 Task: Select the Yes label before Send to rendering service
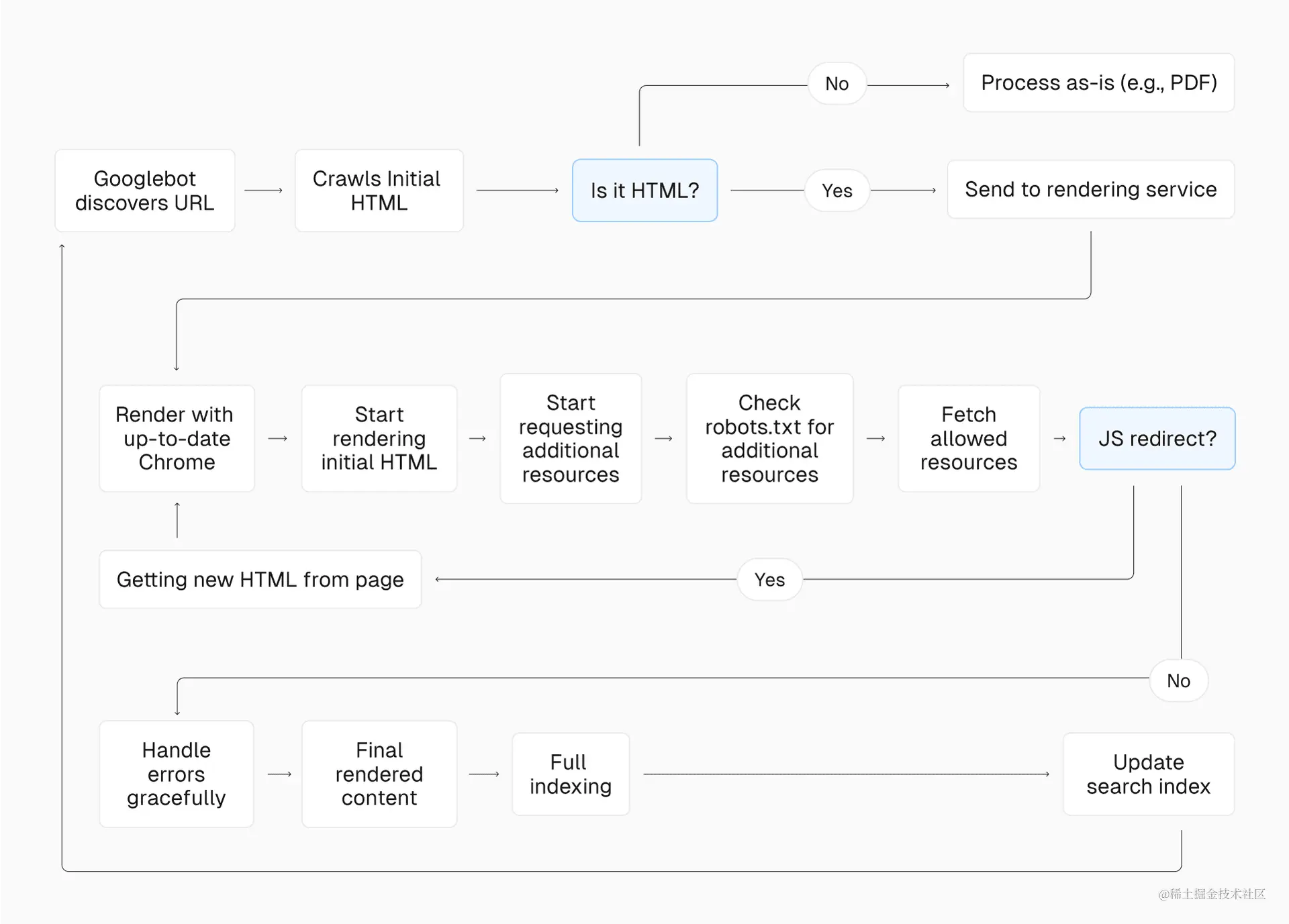click(x=837, y=191)
